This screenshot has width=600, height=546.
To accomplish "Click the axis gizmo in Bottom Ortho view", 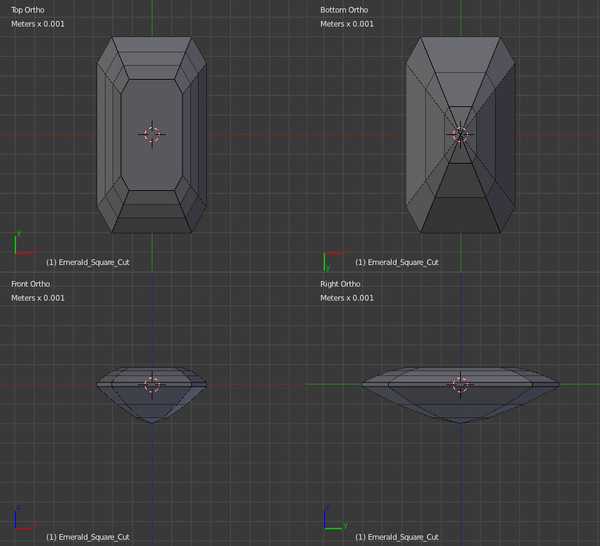I will (x=335, y=259).
